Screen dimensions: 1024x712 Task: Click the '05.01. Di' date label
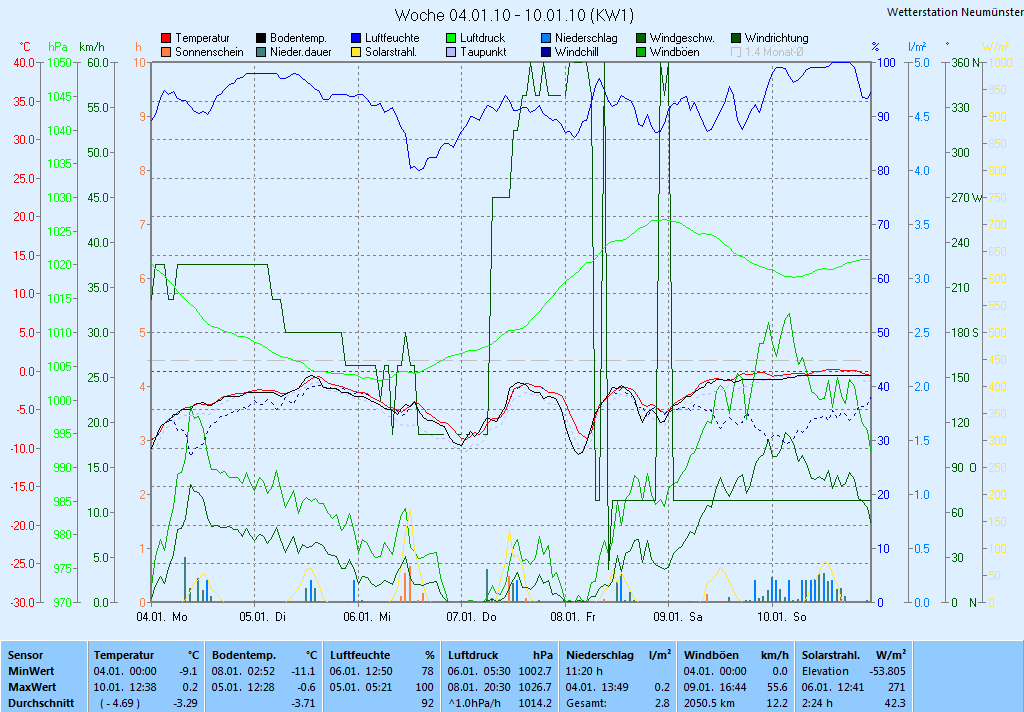pos(263,617)
